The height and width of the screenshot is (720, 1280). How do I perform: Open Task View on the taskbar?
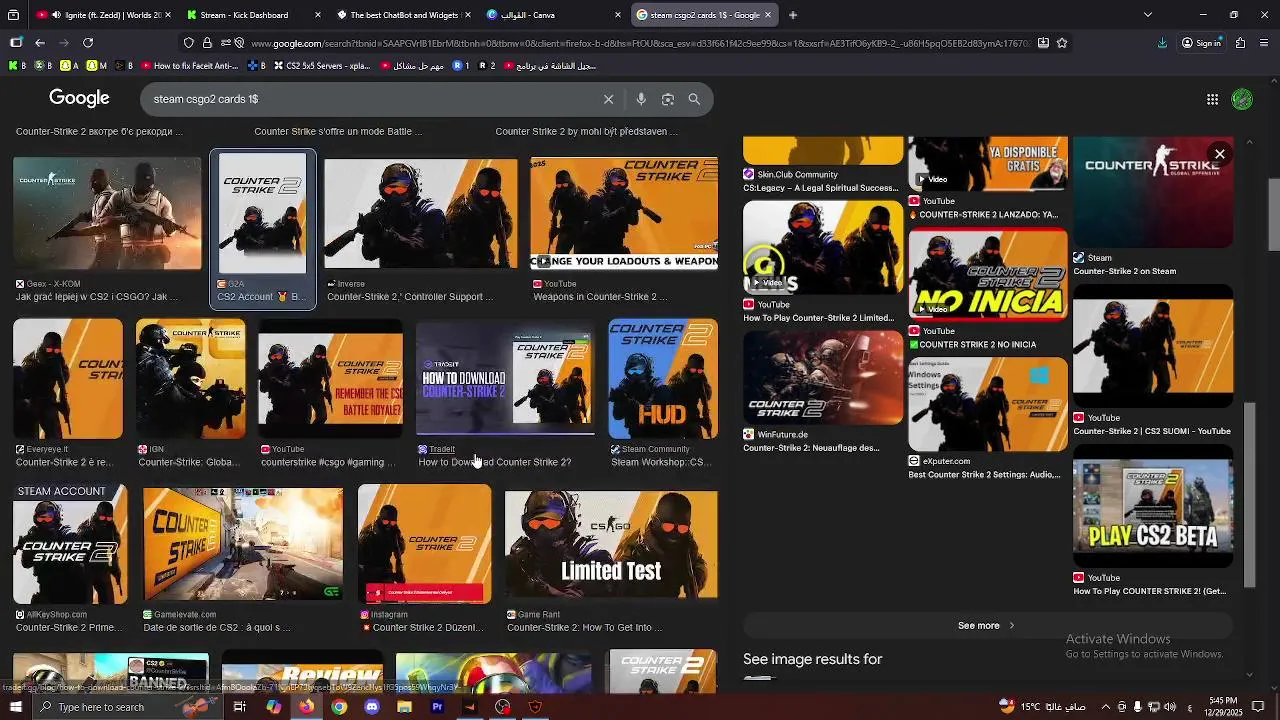(239, 707)
